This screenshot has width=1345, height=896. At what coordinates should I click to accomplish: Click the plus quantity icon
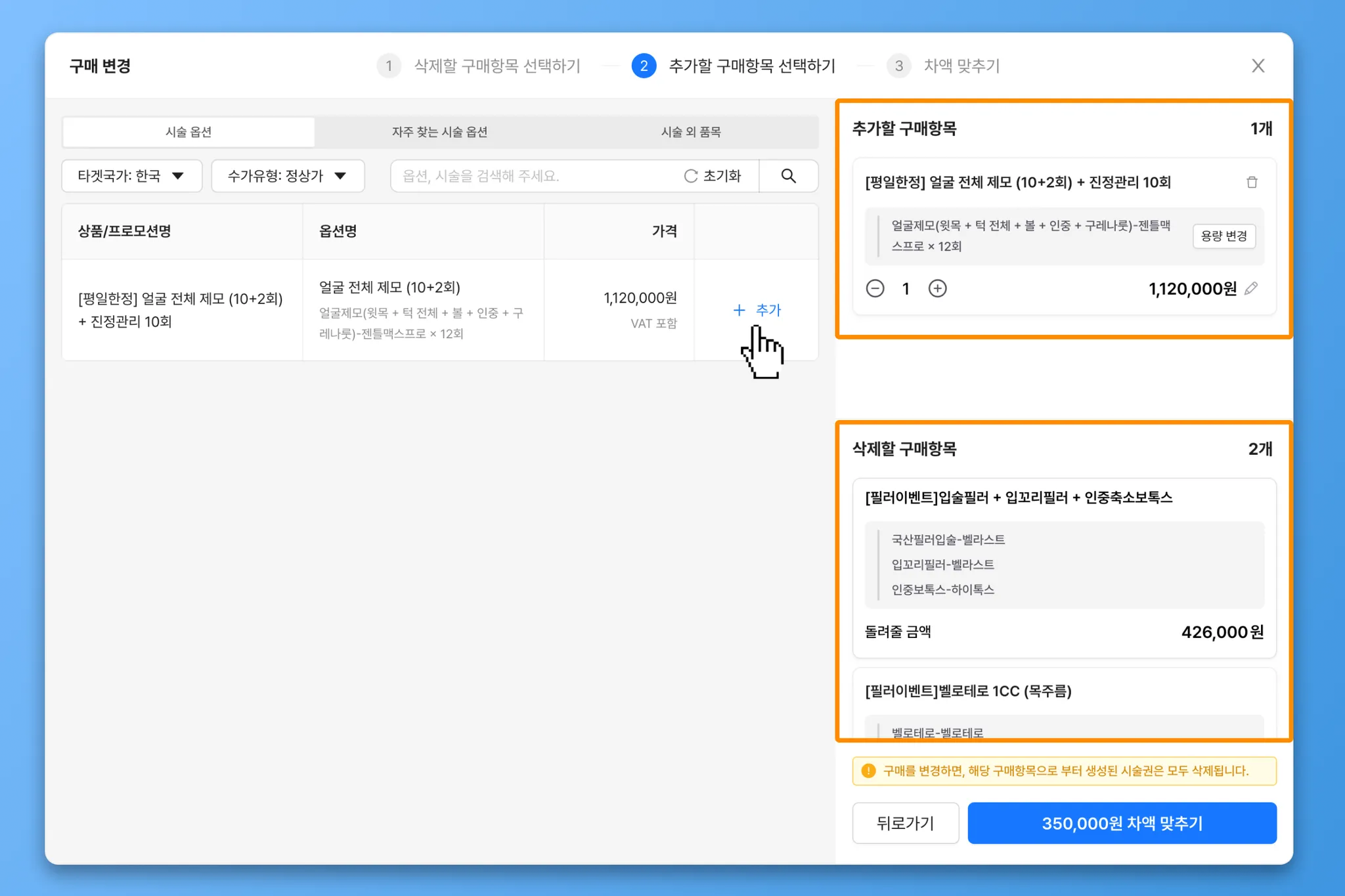click(x=937, y=289)
